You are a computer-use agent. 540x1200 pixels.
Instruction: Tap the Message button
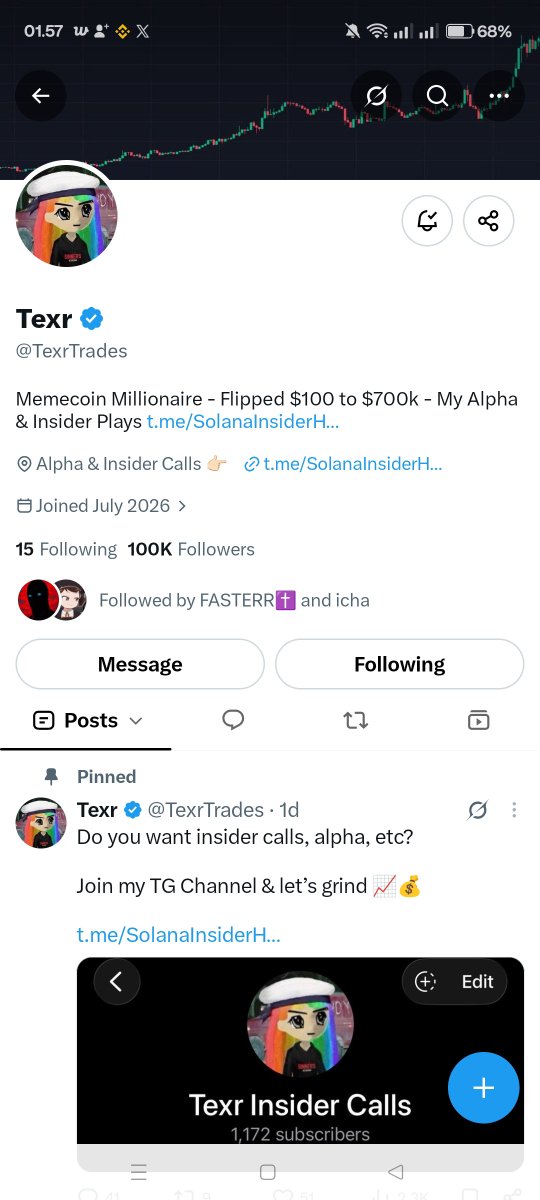[140, 665]
